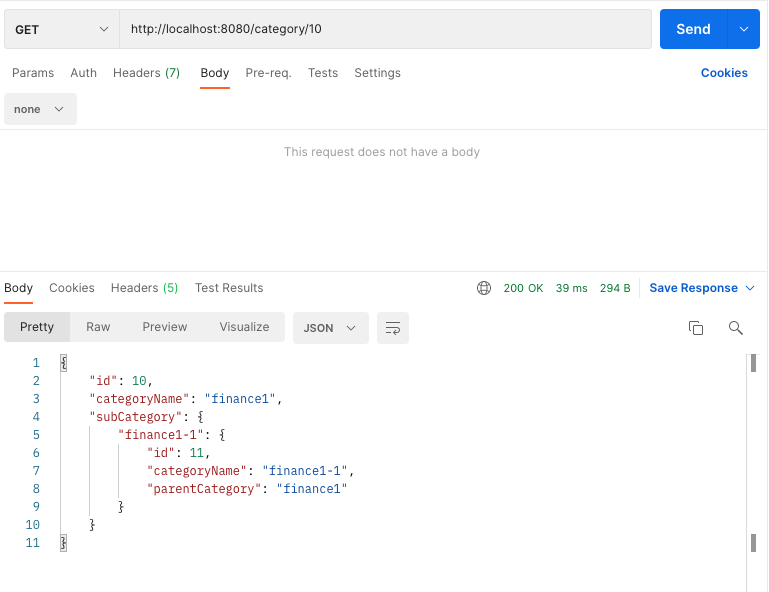Select the Preview view
This screenshot has height=592, width=769.
click(165, 327)
